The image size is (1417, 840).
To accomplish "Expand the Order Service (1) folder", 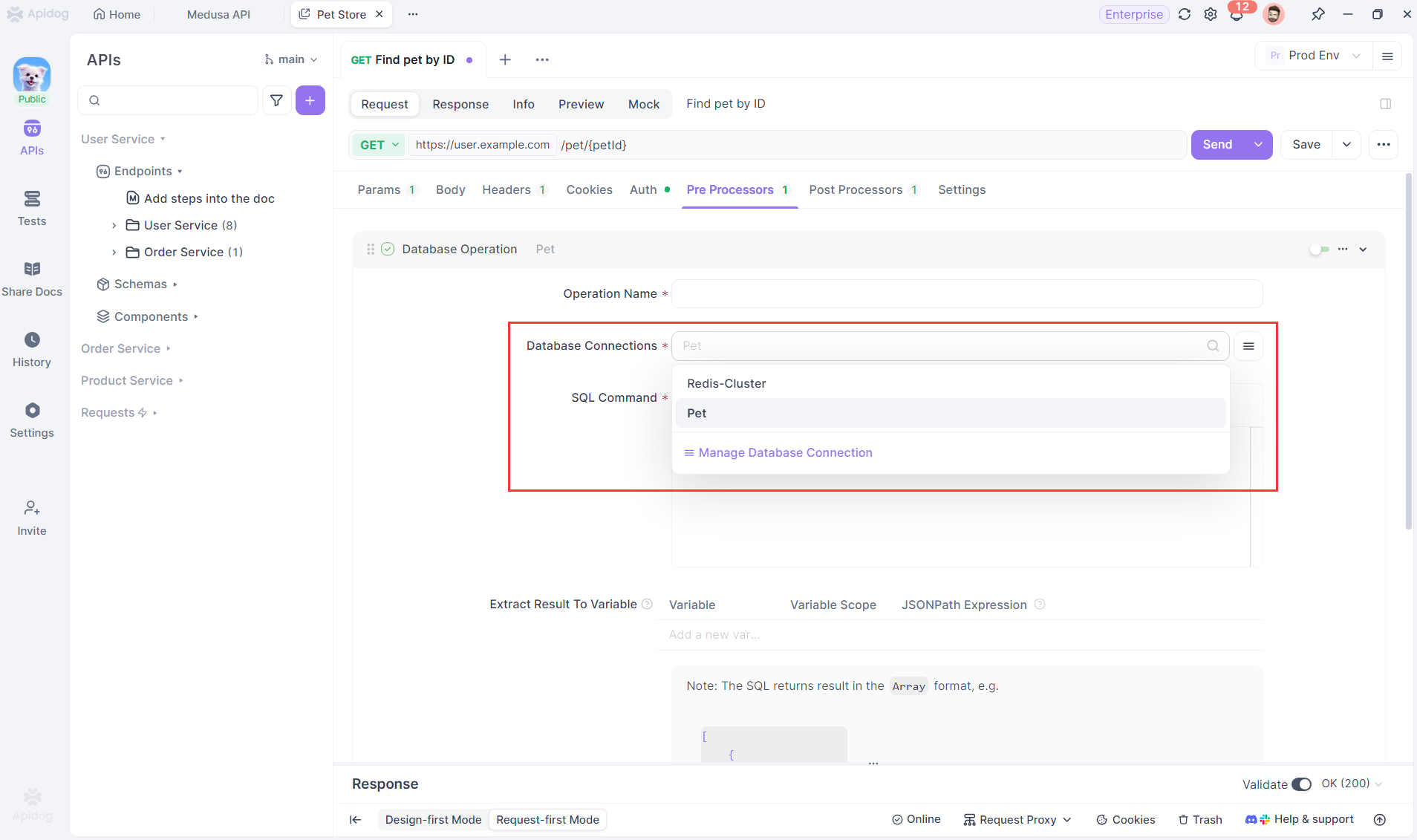I will click(114, 253).
